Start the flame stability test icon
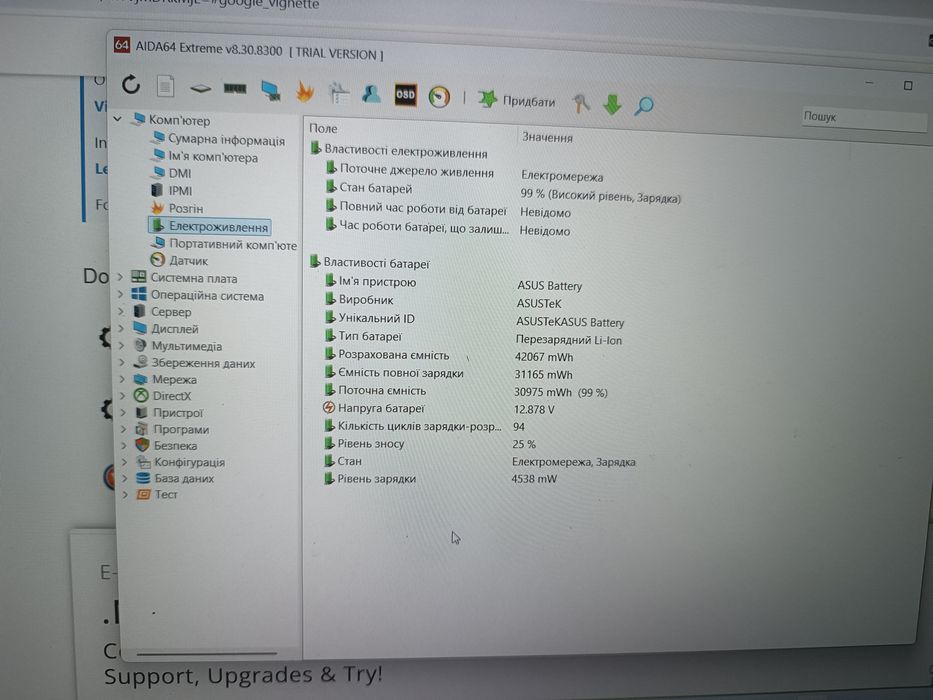Image resolution: width=933 pixels, height=700 pixels. tap(305, 92)
